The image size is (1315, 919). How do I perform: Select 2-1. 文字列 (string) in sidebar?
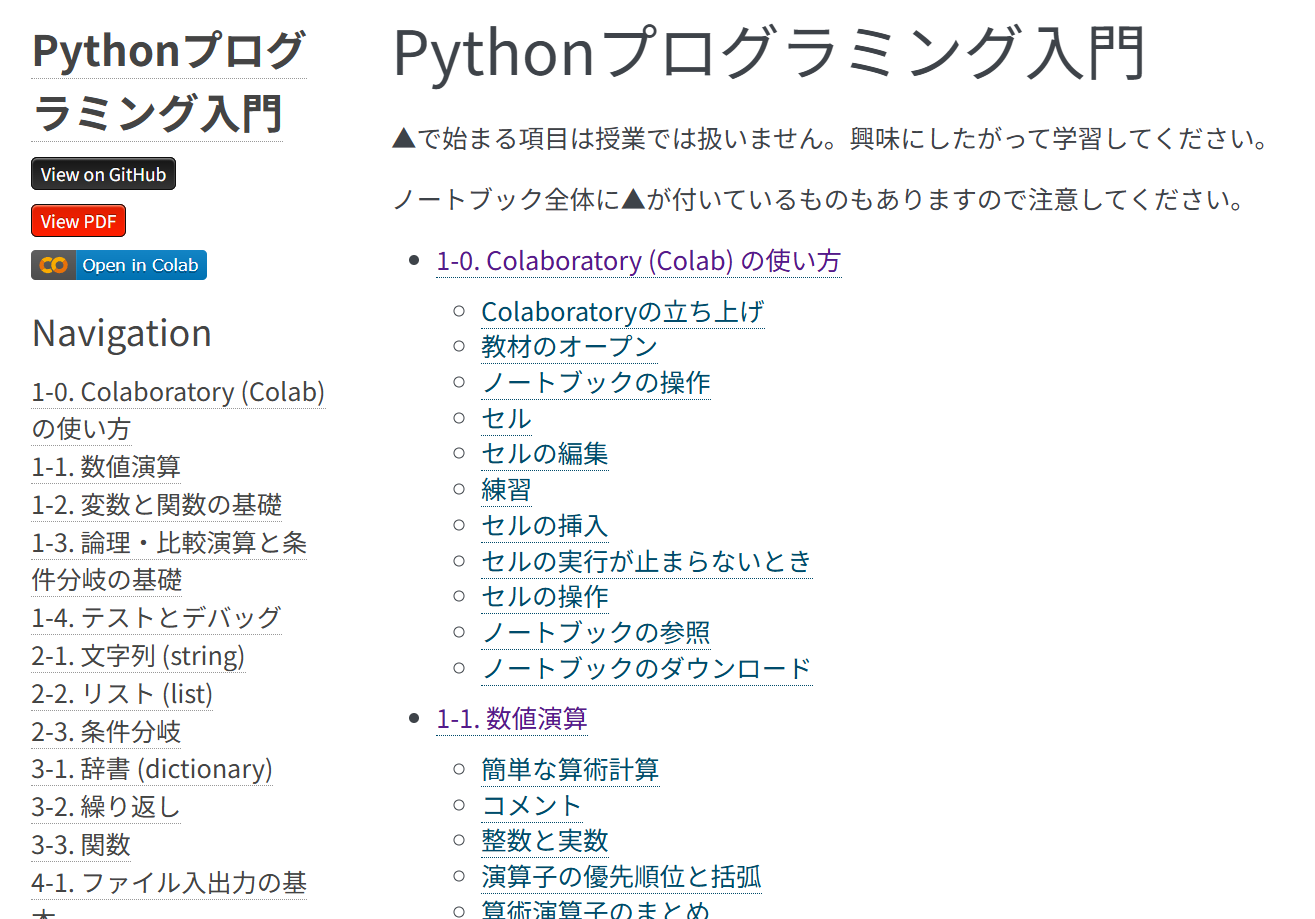[x=138, y=656]
